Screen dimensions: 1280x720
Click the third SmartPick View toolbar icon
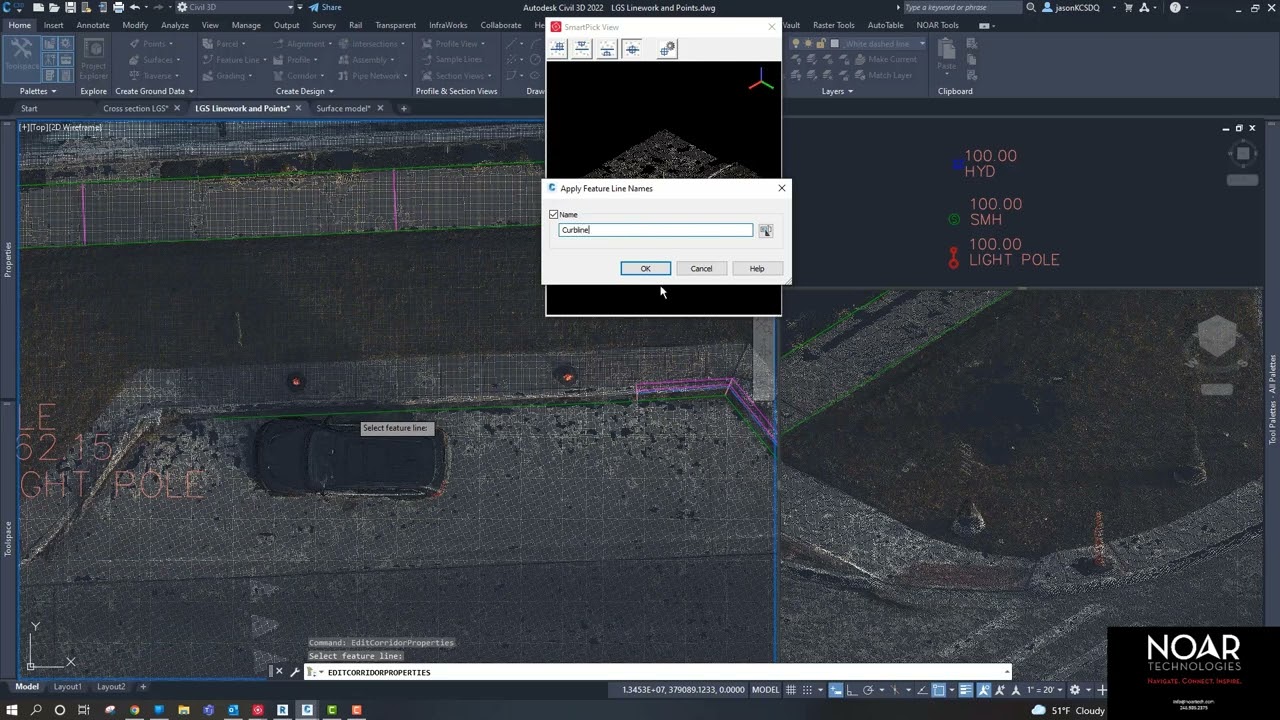click(607, 48)
